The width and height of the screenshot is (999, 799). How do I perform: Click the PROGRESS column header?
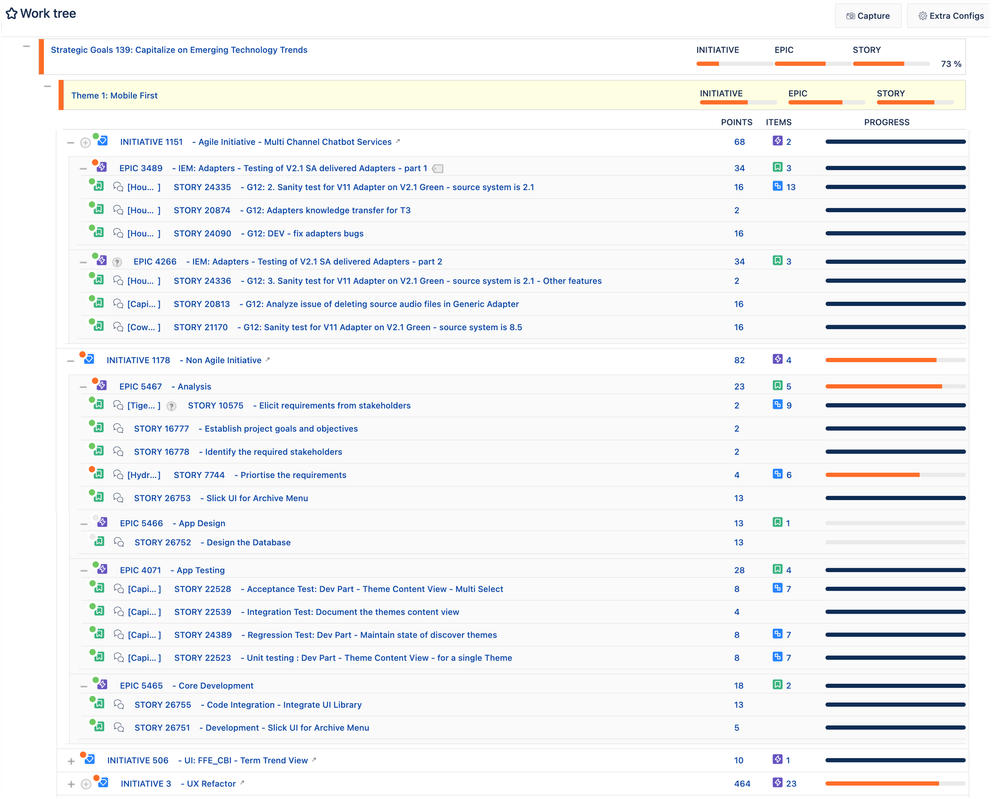point(886,123)
